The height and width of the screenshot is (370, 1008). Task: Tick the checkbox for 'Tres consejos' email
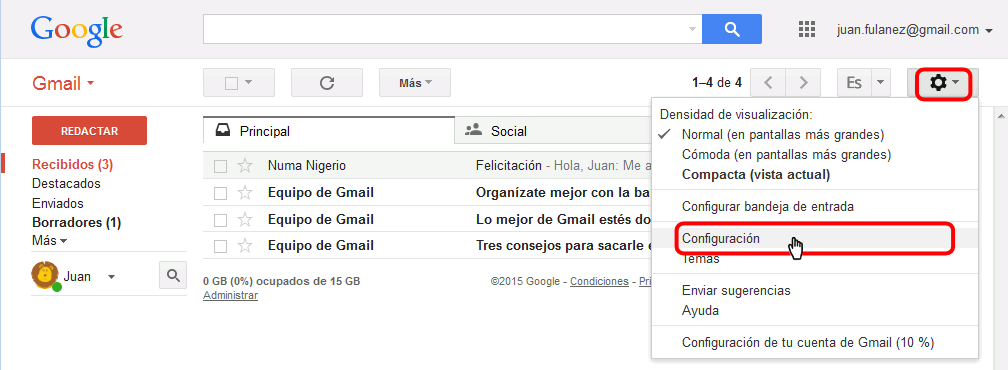(x=220, y=247)
